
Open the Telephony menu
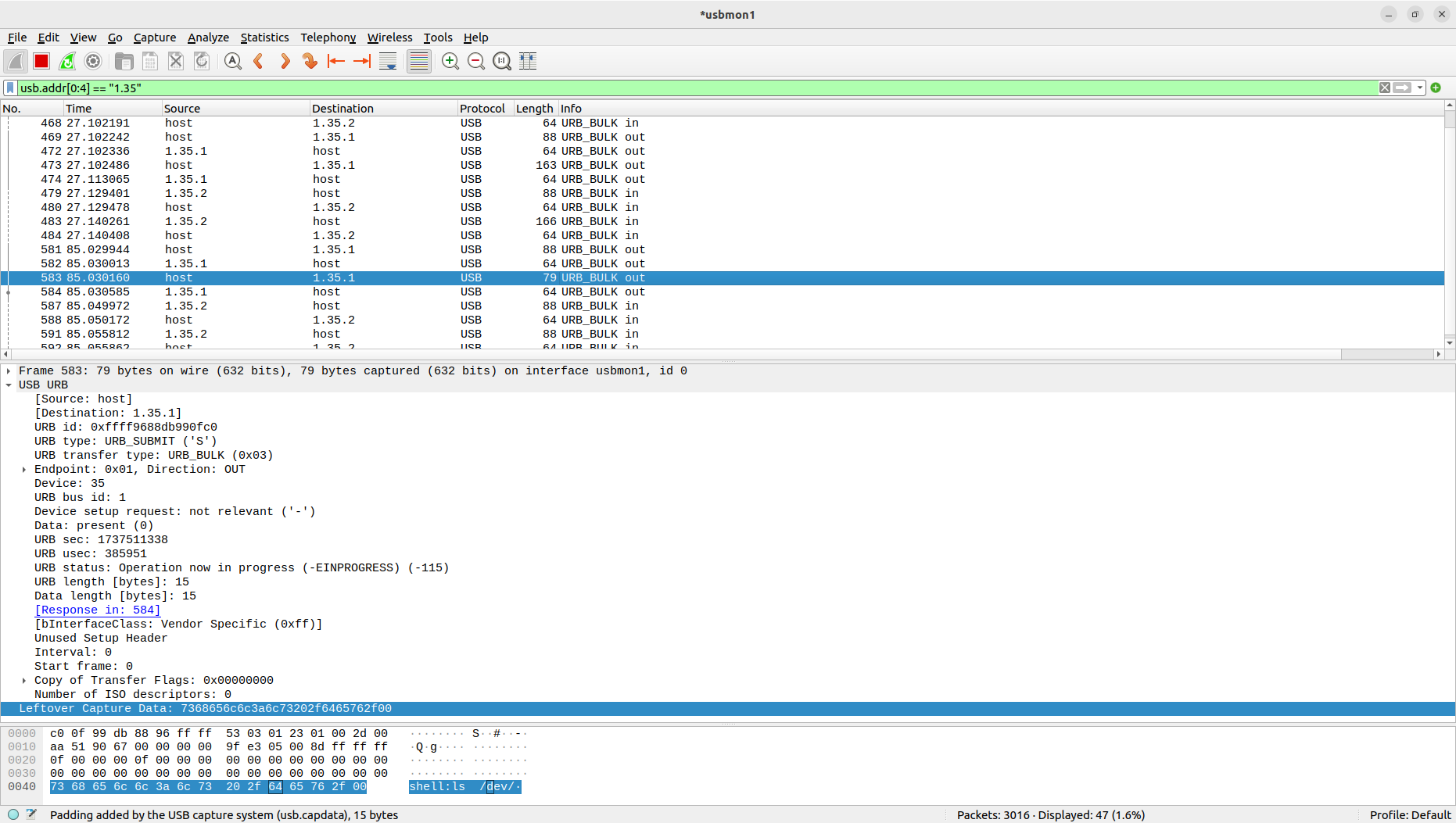[x=328, y=38]
